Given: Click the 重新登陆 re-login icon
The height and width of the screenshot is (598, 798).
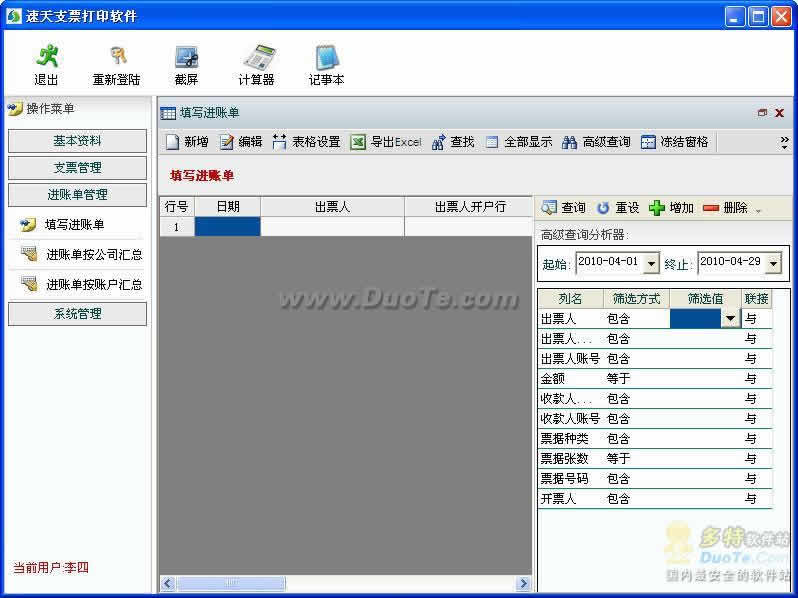Looking at the screenshot, I should pos(117,65).
